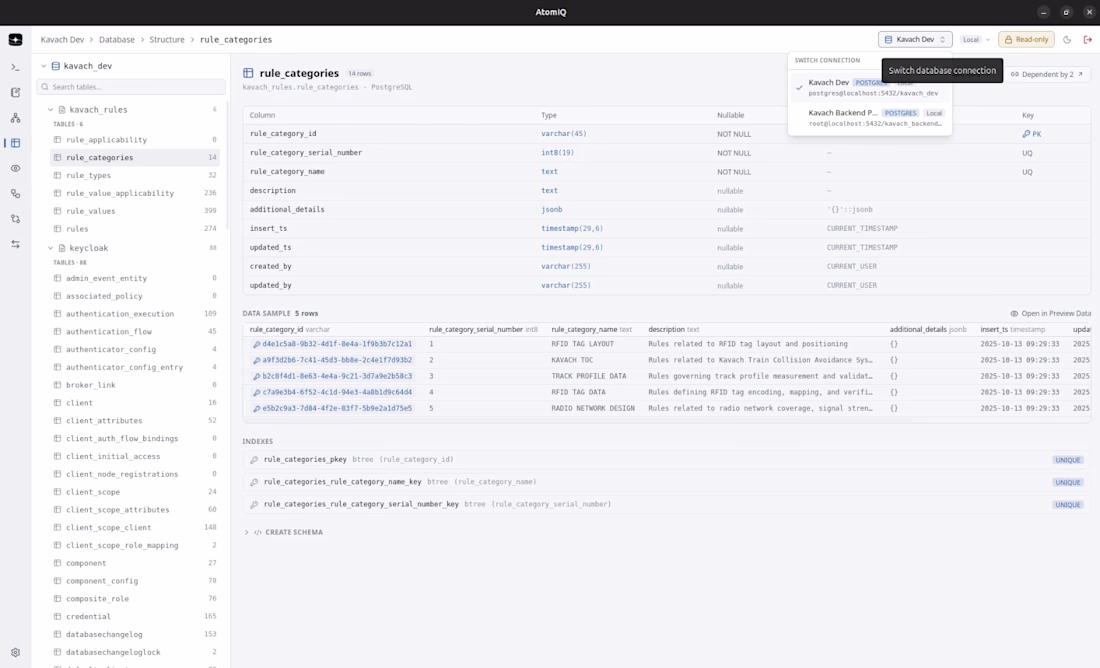Toggle the Read-only mode button
The height and width of the screenshot is (668, 1100).
coord(1026,40)
